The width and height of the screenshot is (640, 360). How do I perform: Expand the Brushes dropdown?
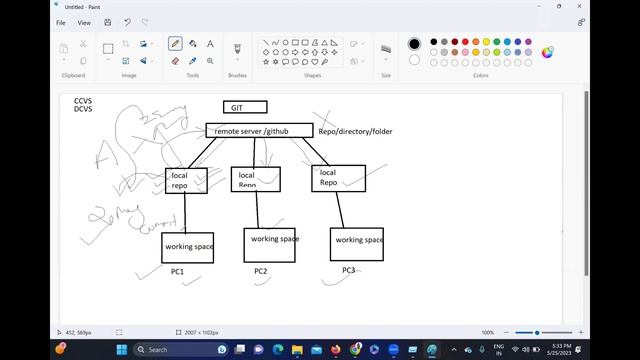point(237,60)
